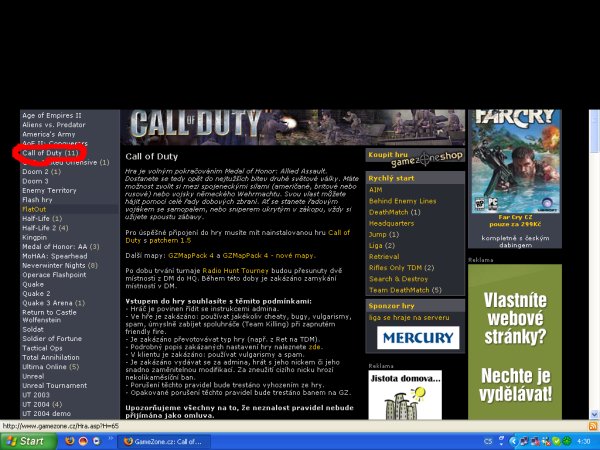Open Medal of Honor: AA (3)
This screenshot has height=450, width=600.
(60, 247)
